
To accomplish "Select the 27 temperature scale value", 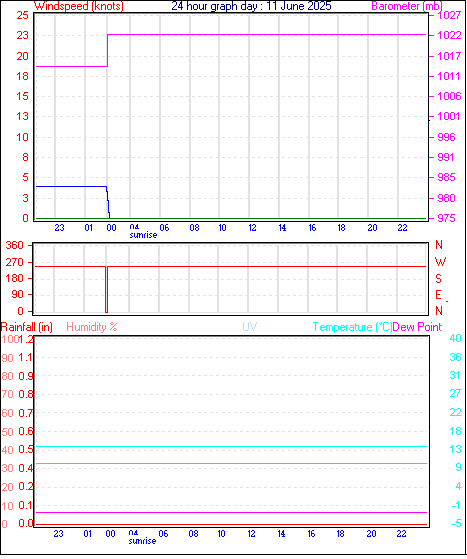I will (455, 394).
